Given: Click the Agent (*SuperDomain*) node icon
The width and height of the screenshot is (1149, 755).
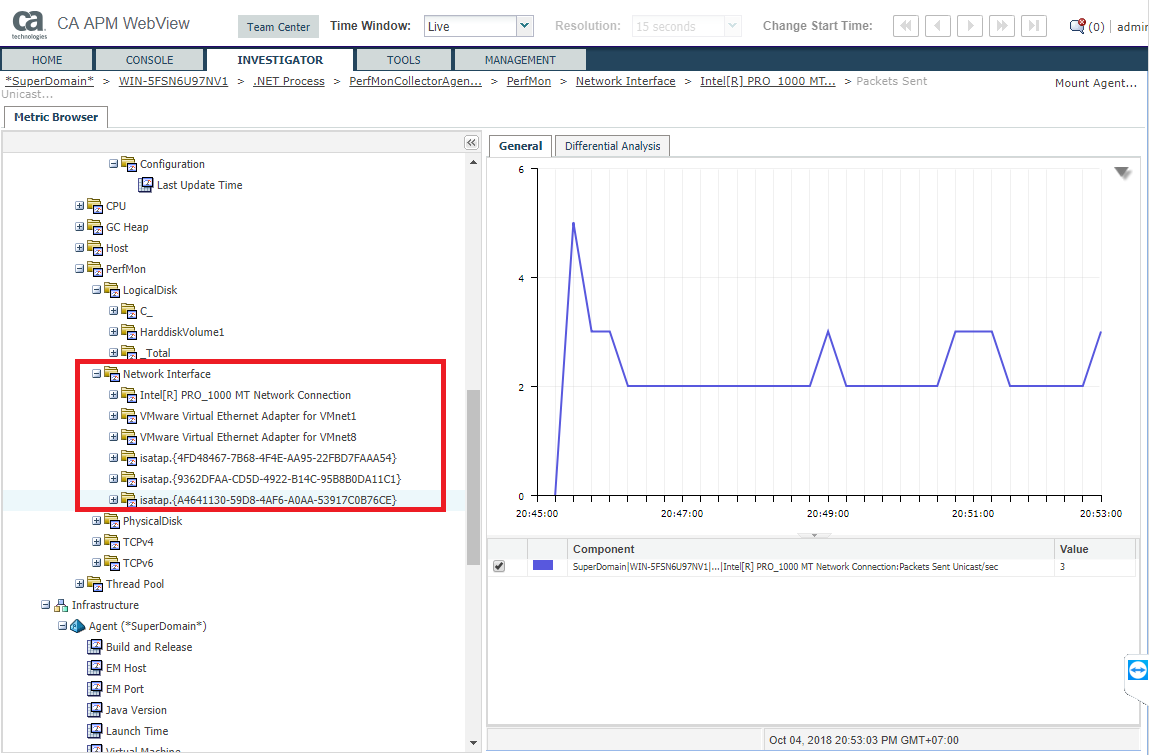Looking at the screenshot, I should click(x=78, y=626).
